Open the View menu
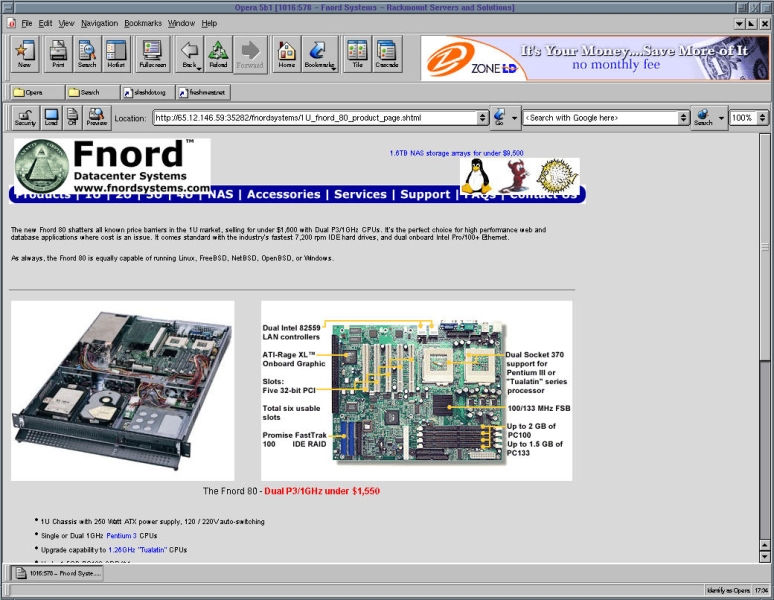The width and height of the screenshot is (774, 600). click(66, 23)
